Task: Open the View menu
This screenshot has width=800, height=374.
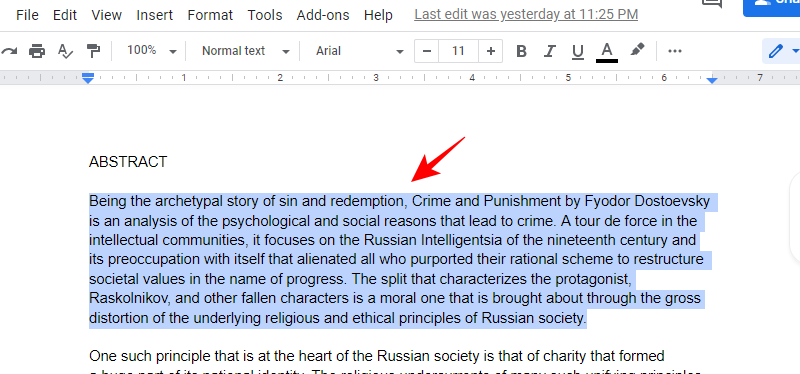Action: 107,15
